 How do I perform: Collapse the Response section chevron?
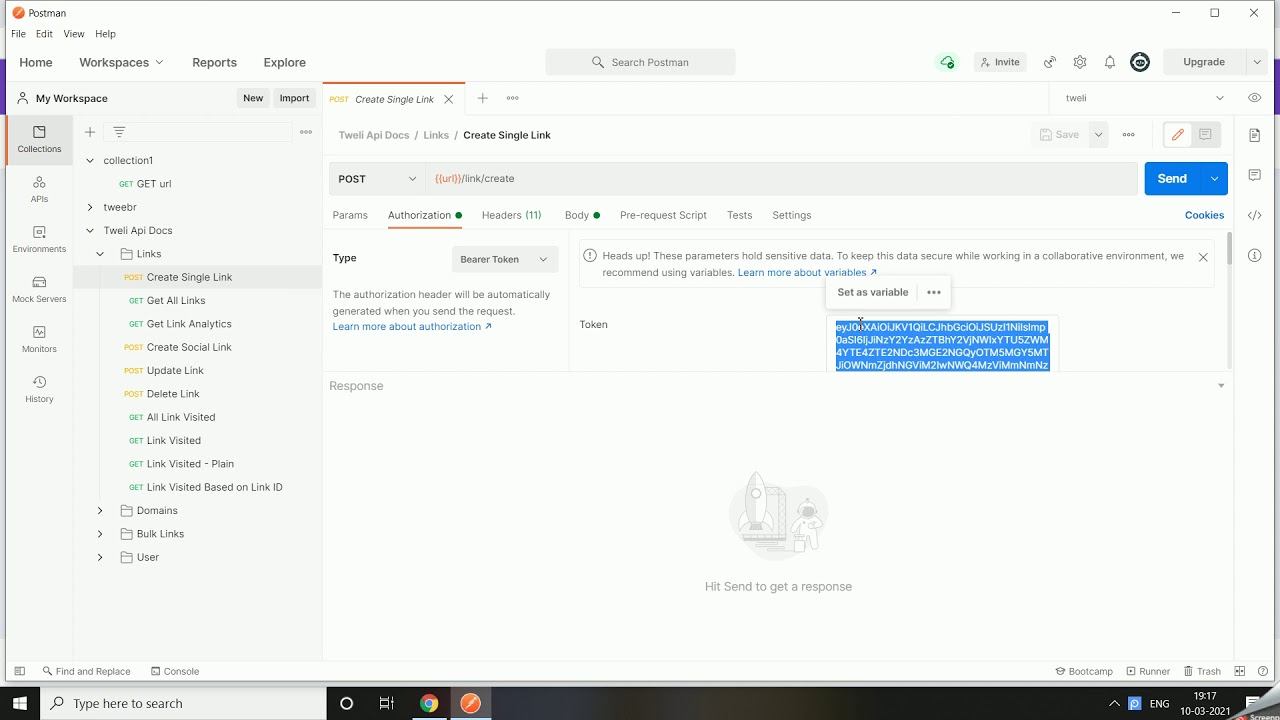[x=1221, y=386]
